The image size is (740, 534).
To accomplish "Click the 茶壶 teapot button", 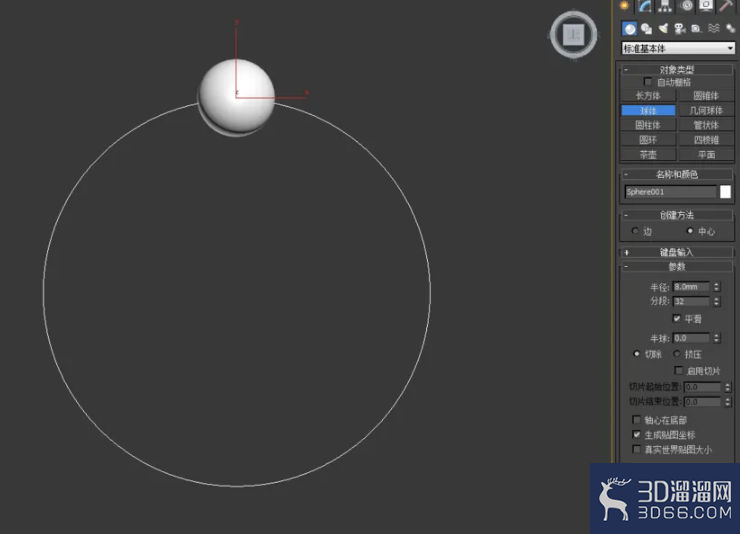I will click(x=648, y=154).
